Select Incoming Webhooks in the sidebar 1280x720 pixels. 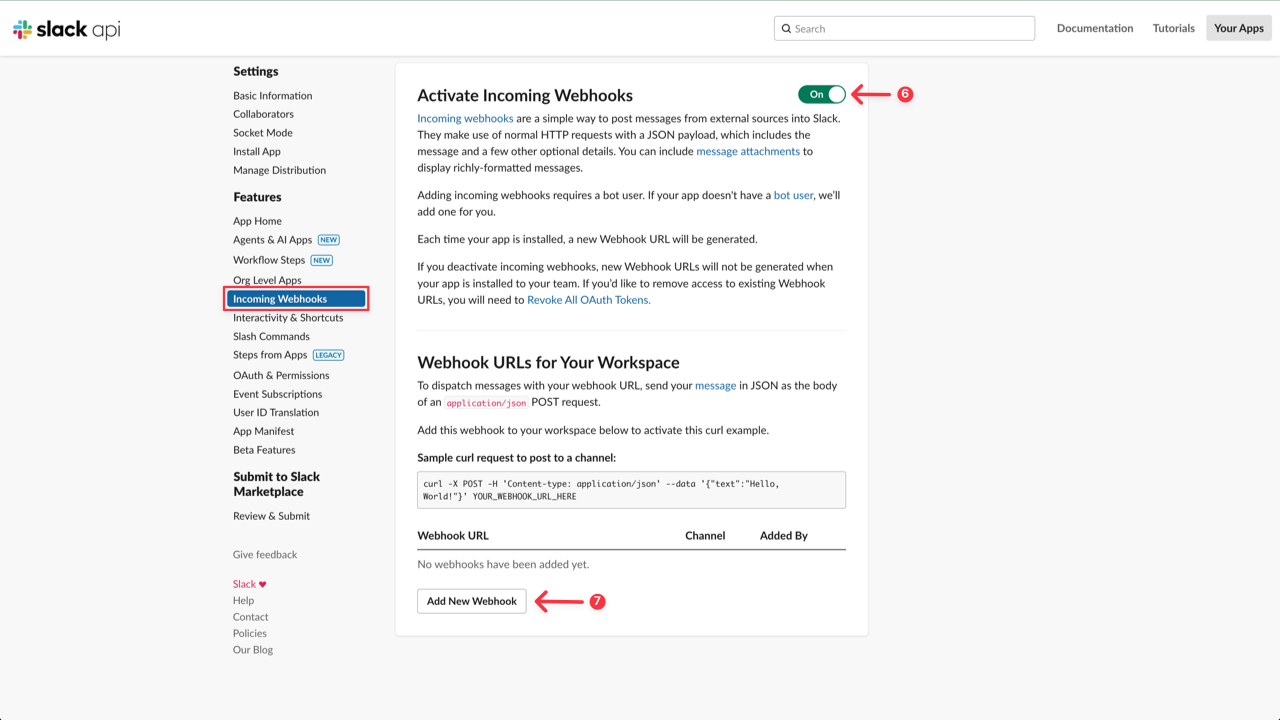click(x=281, y=298)
